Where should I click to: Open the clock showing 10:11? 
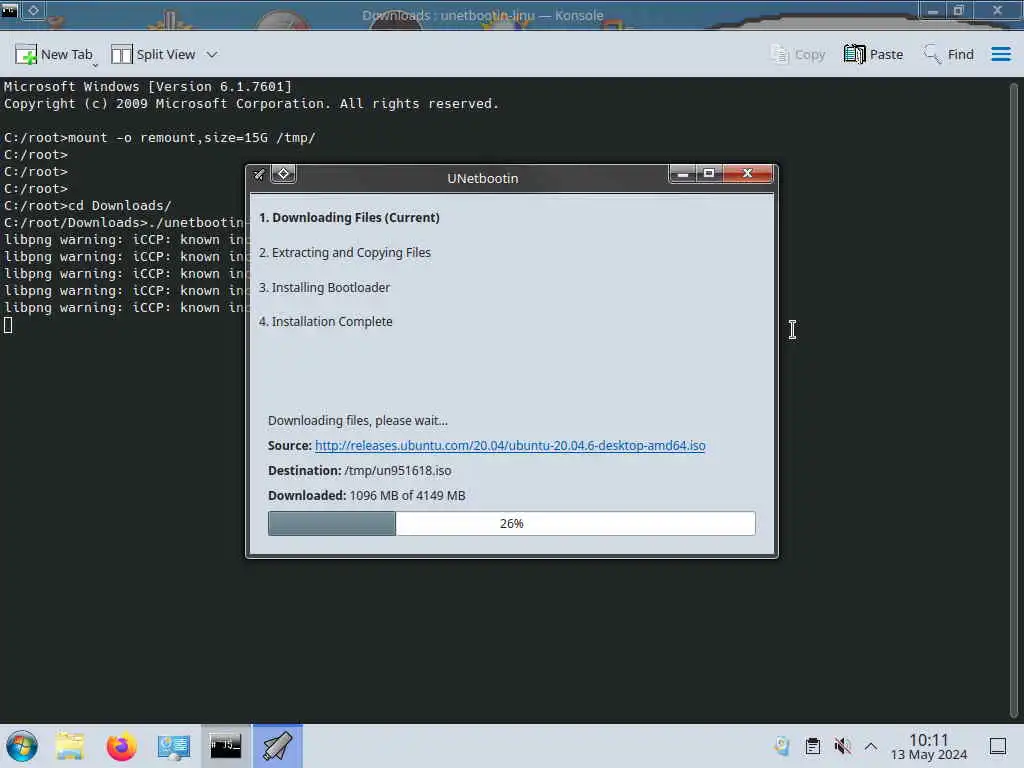929,746
